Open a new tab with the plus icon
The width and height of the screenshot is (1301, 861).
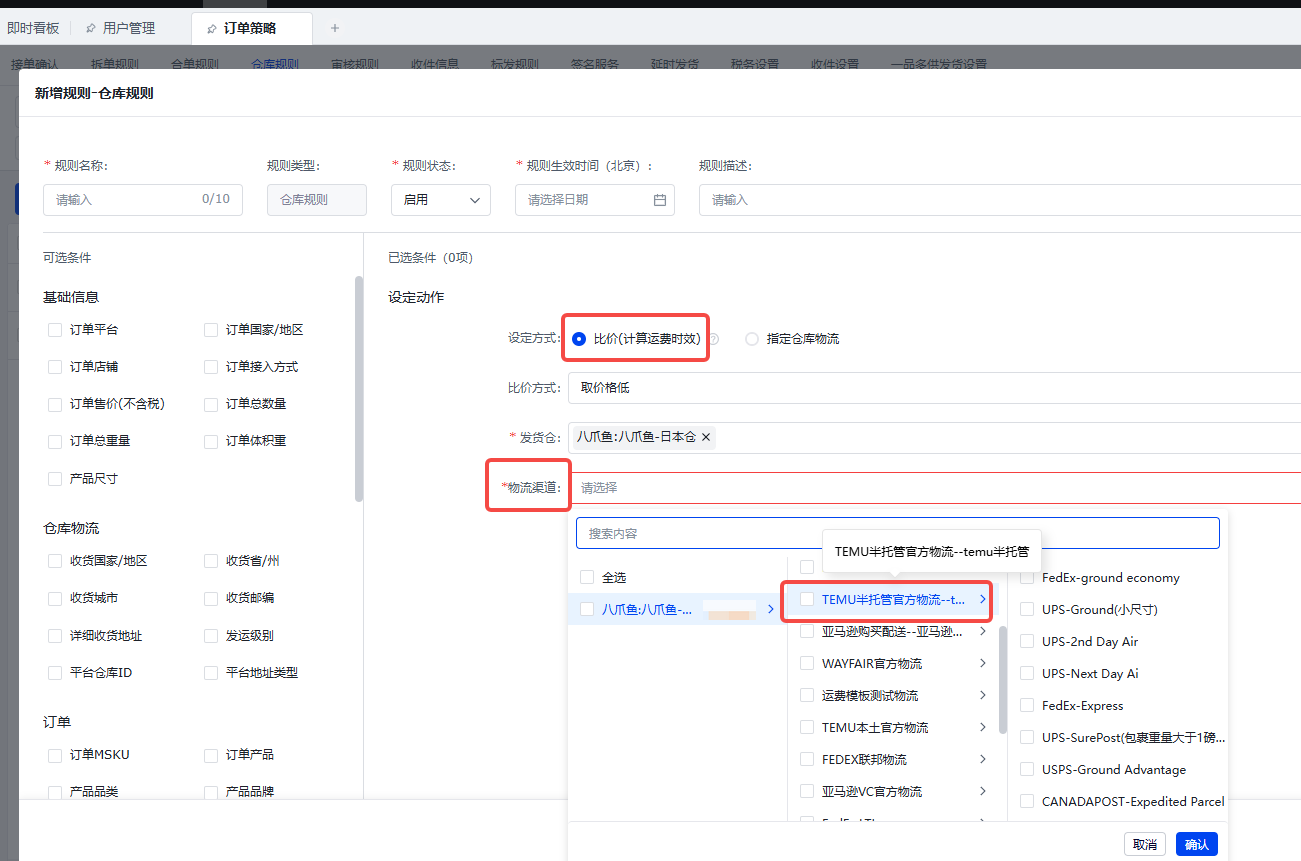point(335,28)
